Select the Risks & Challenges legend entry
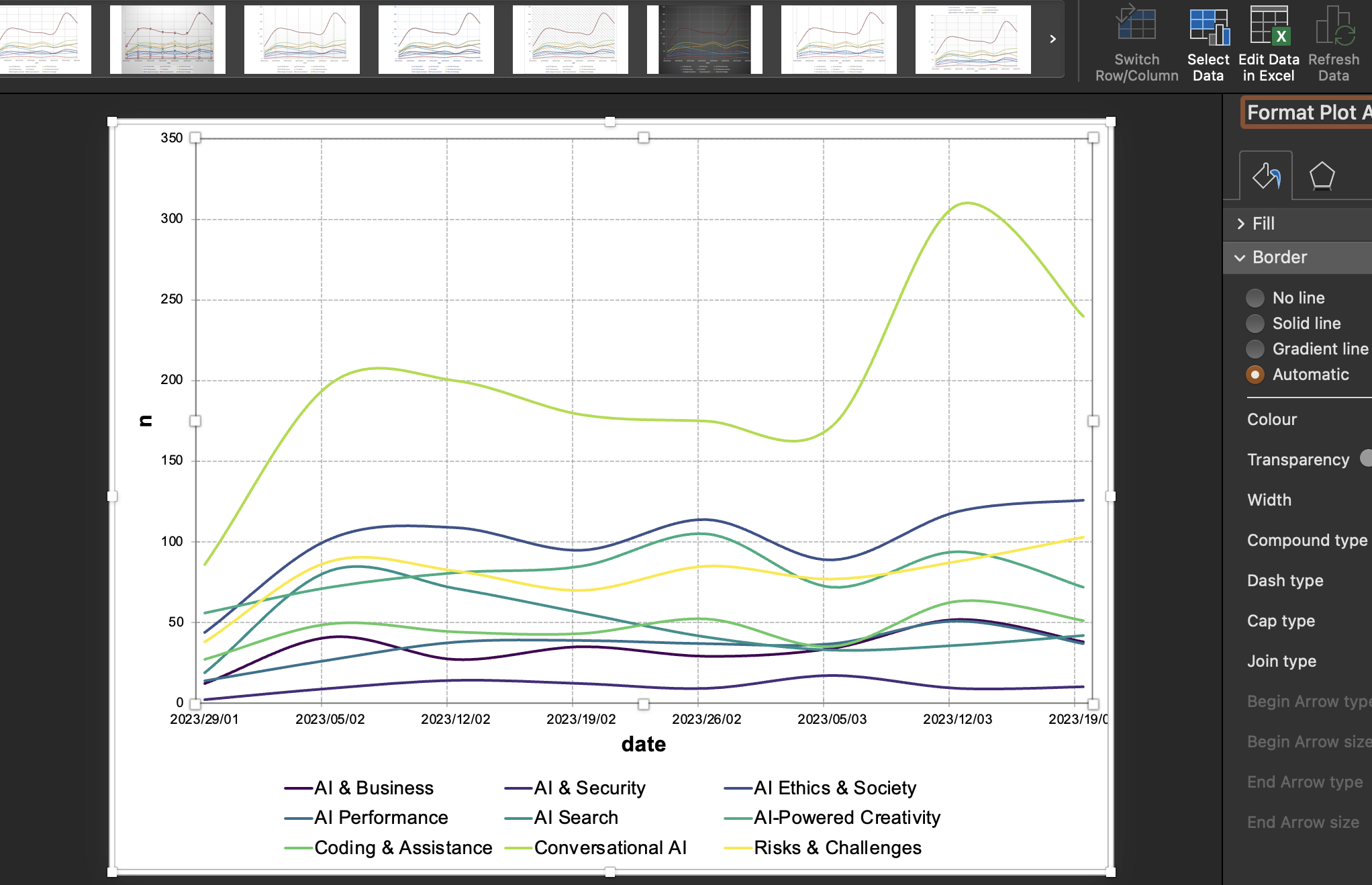Screen dimensions: 1372x885 pyautogui.click(x=823, y=847)
